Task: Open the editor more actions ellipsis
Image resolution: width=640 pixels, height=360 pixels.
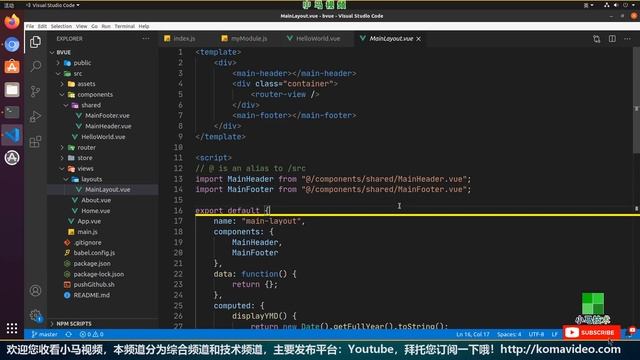Action: click(x=627, y=39)
